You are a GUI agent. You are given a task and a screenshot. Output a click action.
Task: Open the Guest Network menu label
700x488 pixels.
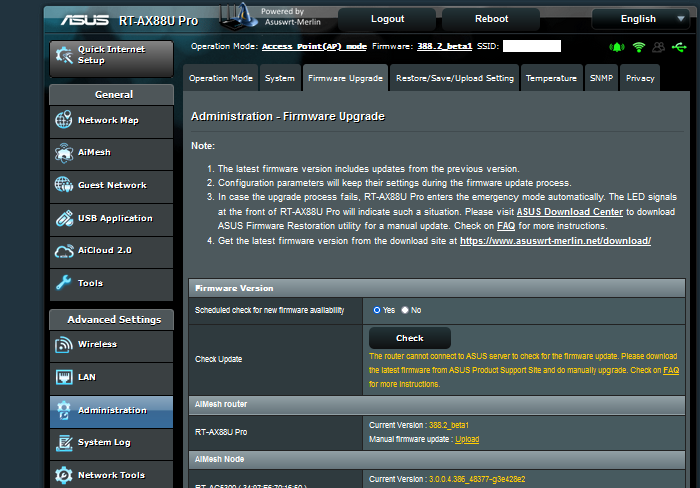click(x=112, y=185)
